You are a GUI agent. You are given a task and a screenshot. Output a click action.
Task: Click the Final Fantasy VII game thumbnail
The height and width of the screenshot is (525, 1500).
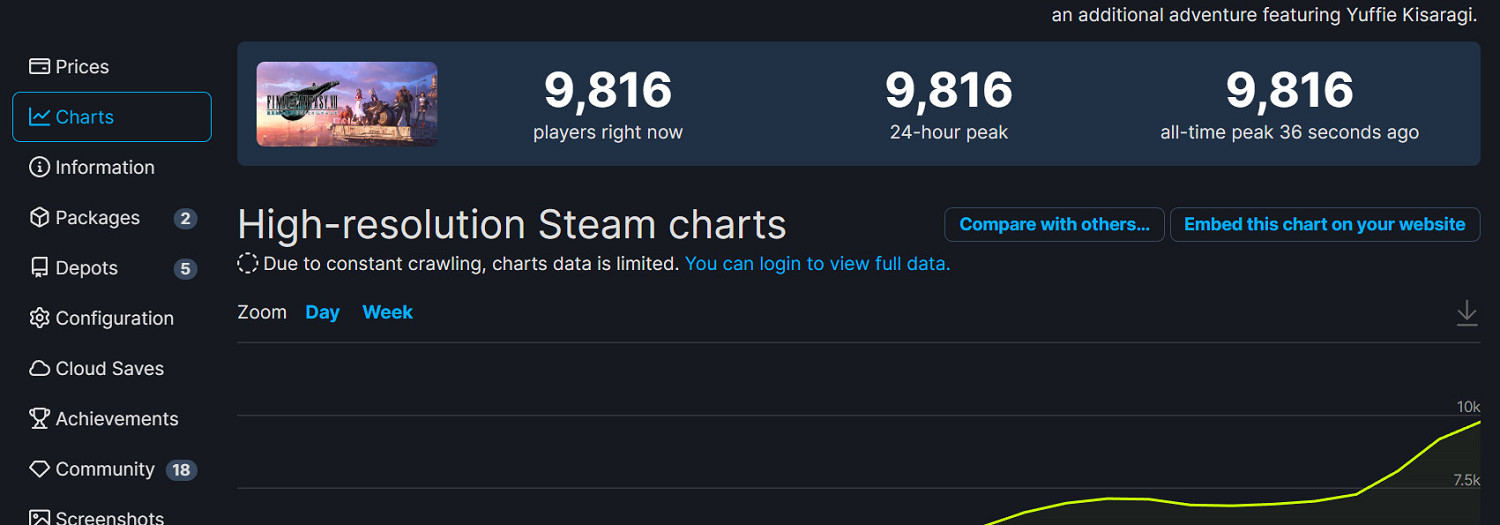click(347, 104)
